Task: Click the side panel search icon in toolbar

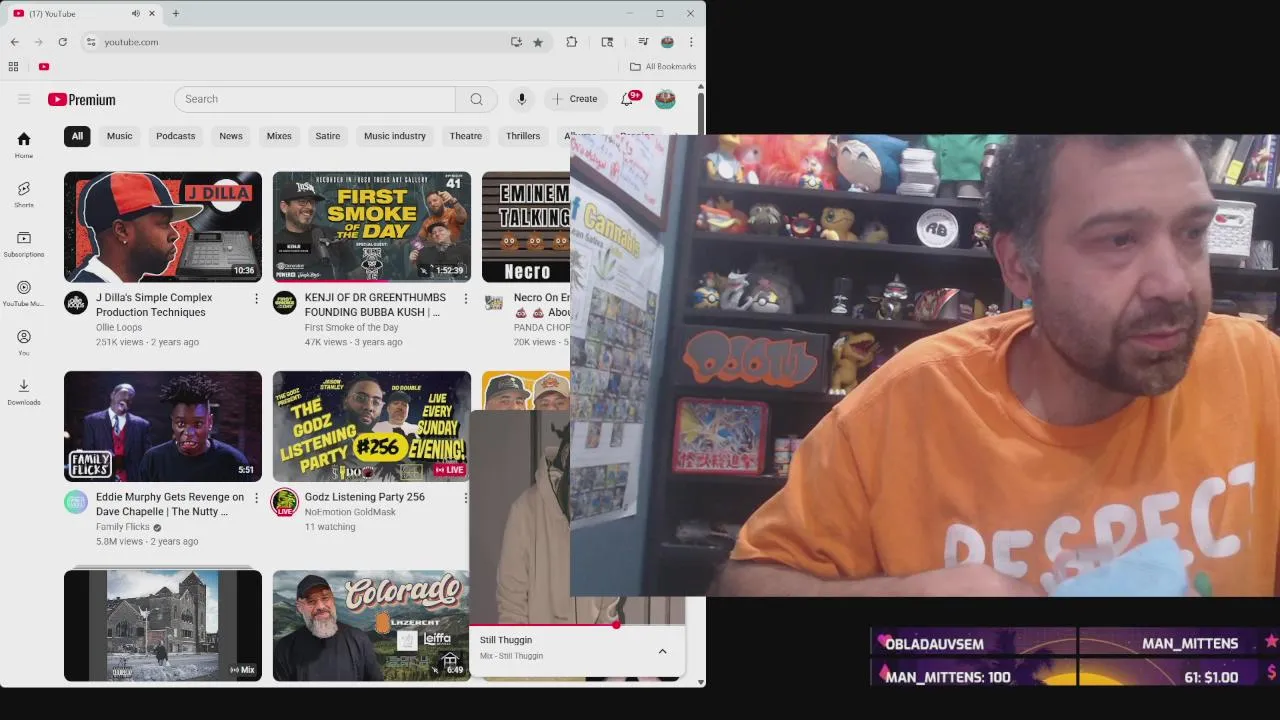Action: click(x=607, y=42)
